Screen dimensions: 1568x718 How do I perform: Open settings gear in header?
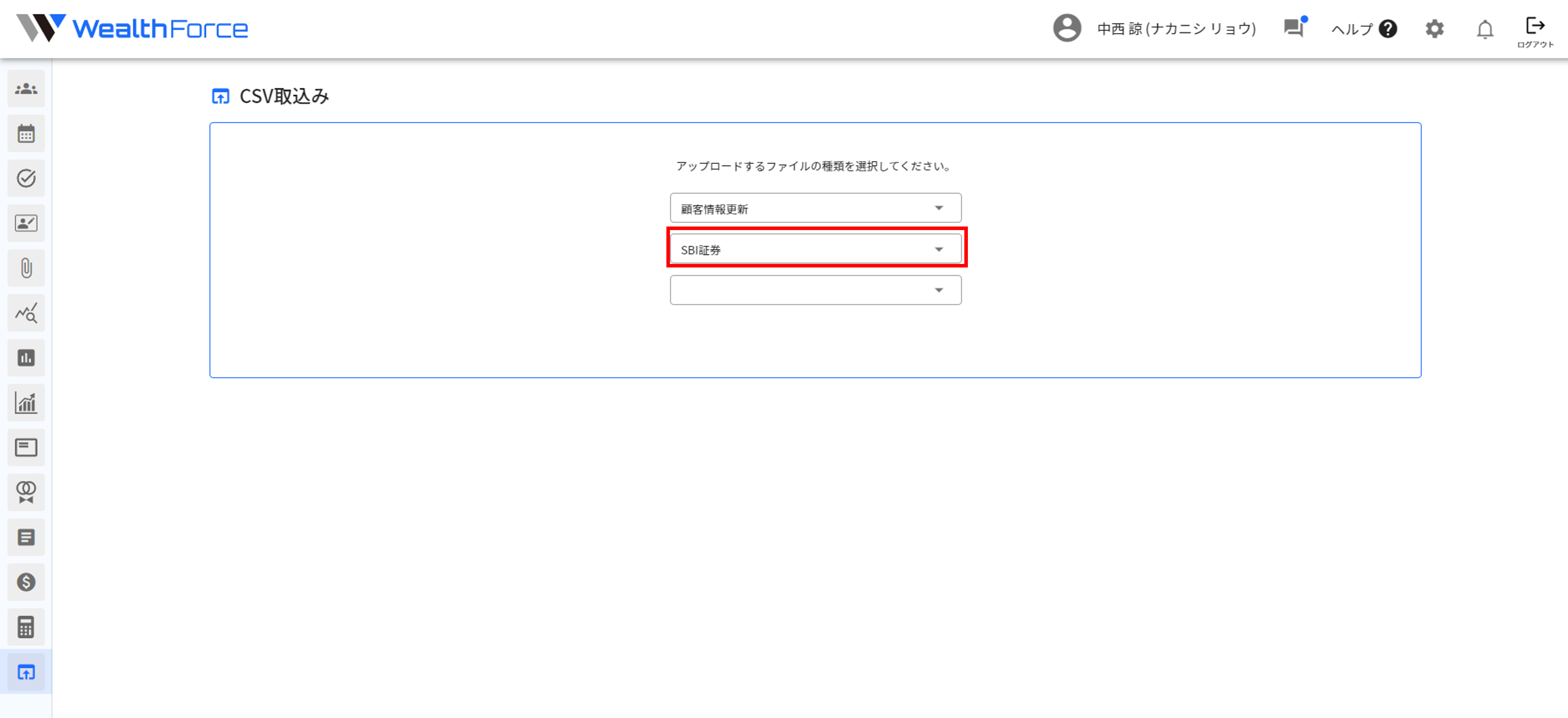(1434, 28)
